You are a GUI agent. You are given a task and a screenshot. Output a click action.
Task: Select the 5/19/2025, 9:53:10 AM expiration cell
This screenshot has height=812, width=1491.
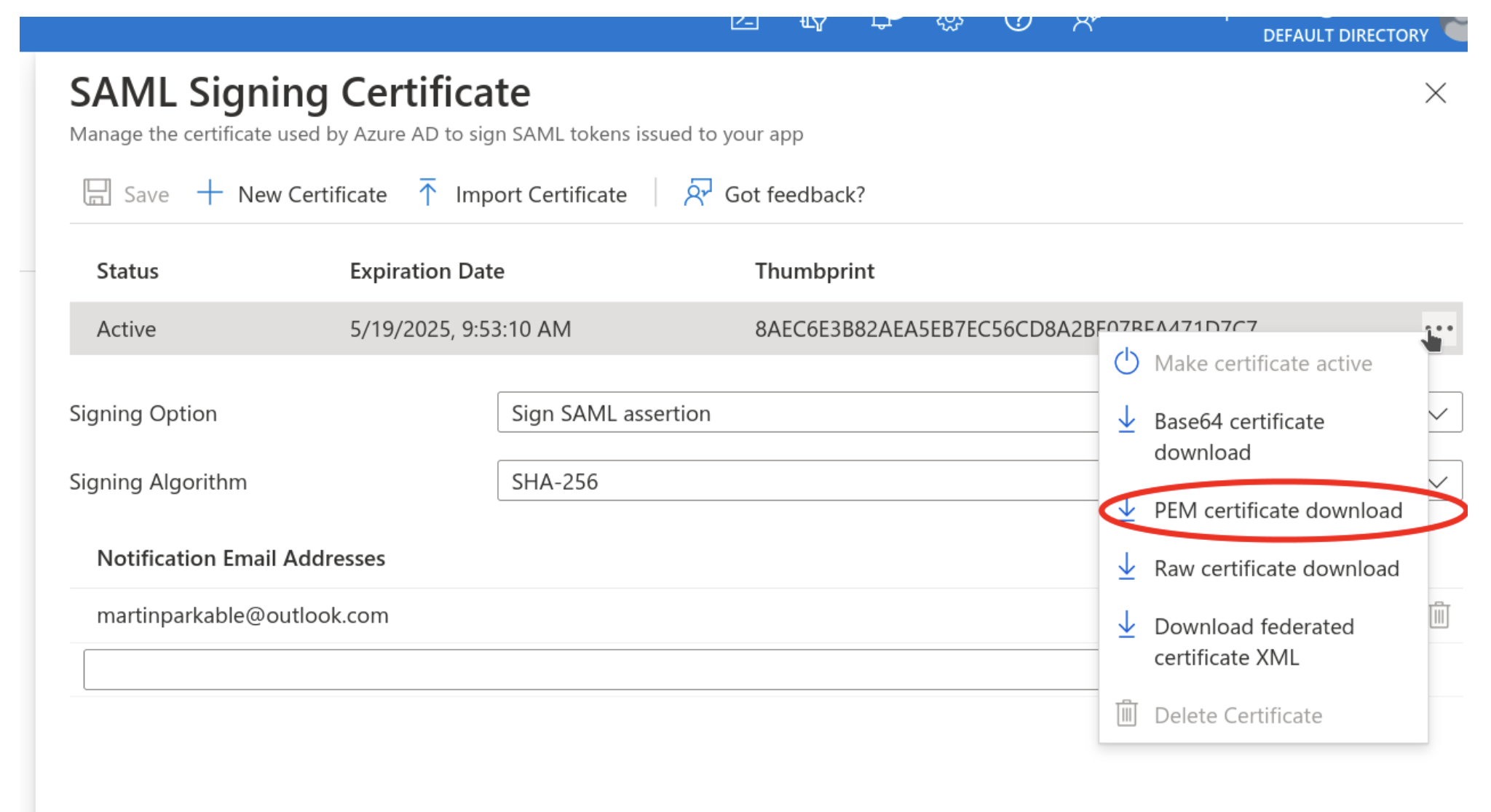[x=461, y=329]
